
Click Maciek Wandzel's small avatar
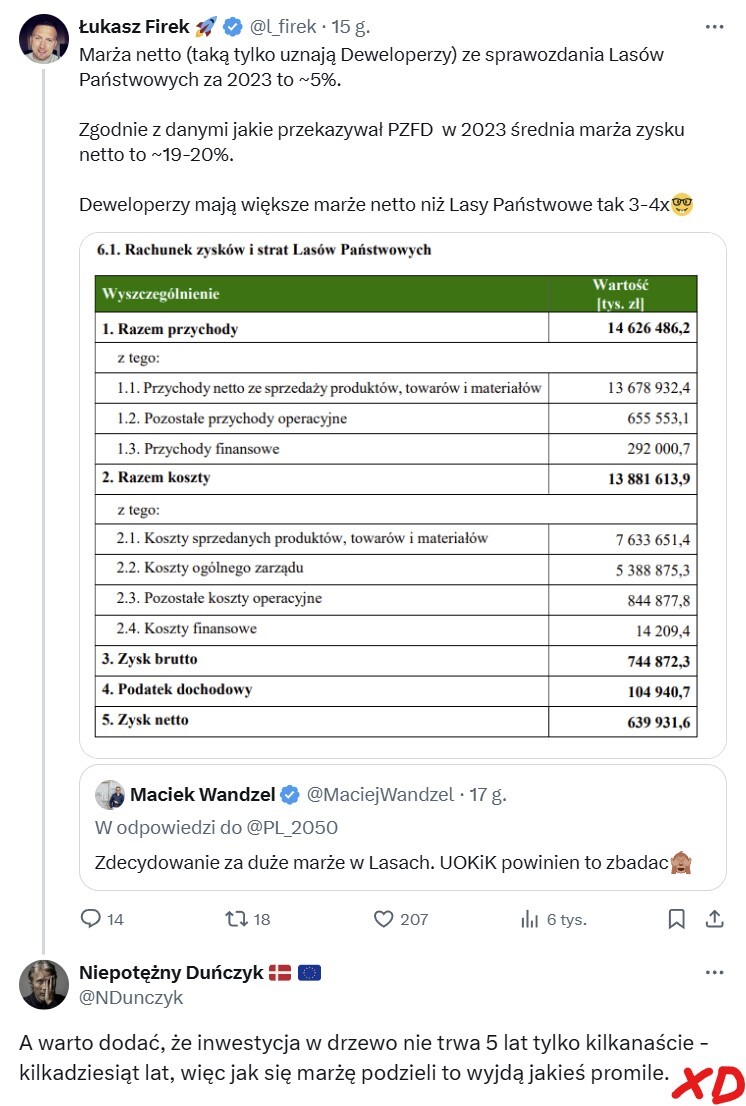click(109, 796)
